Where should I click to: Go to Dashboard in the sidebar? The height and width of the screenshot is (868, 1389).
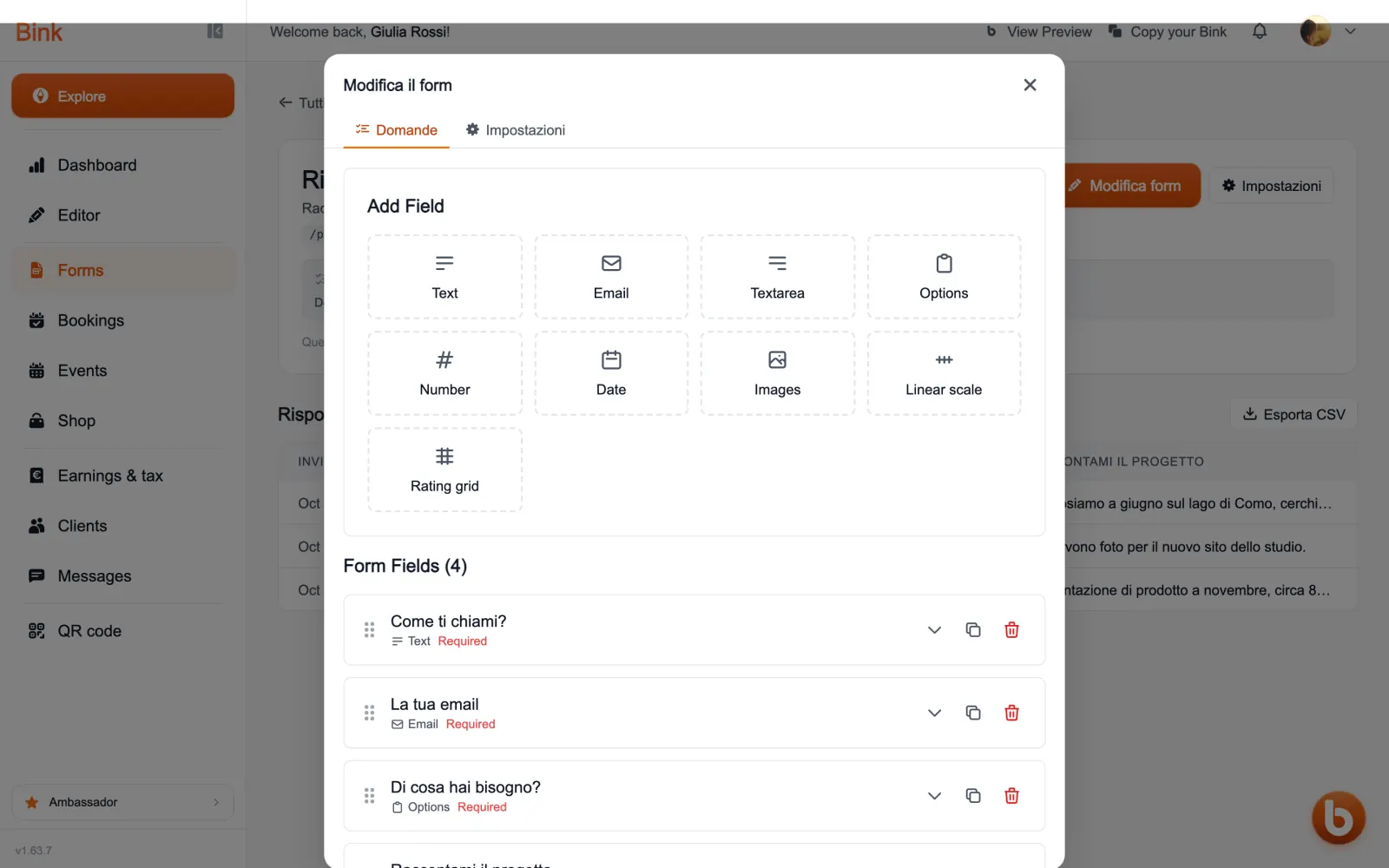(x=122, y=165)
